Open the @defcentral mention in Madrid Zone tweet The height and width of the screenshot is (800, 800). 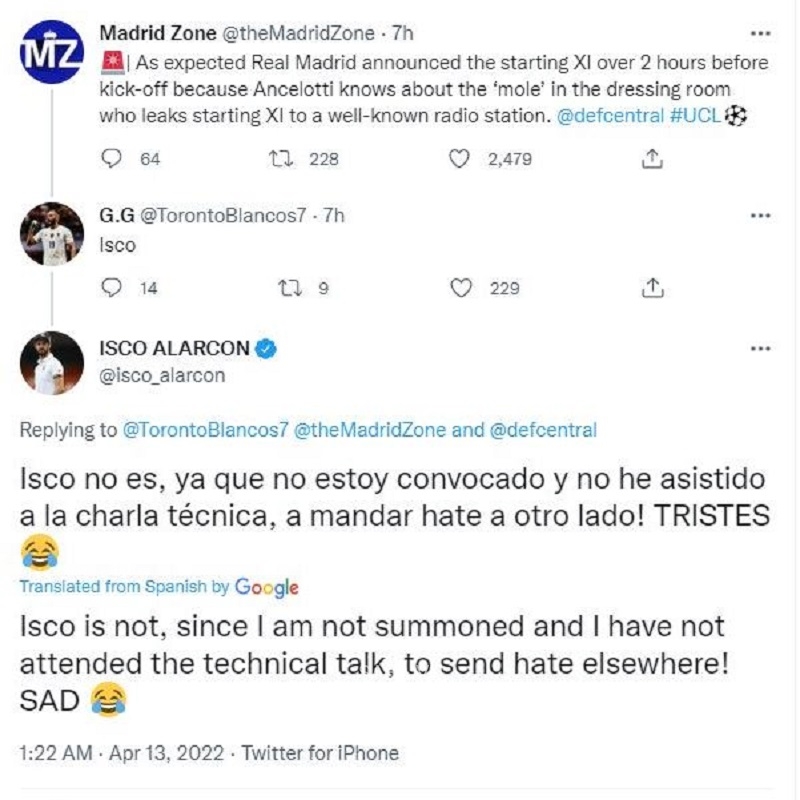[x=608, y=116]
